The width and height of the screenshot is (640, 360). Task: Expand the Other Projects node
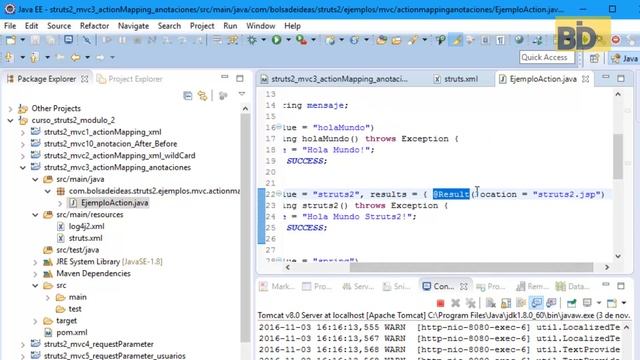click(x=10, y=109)
